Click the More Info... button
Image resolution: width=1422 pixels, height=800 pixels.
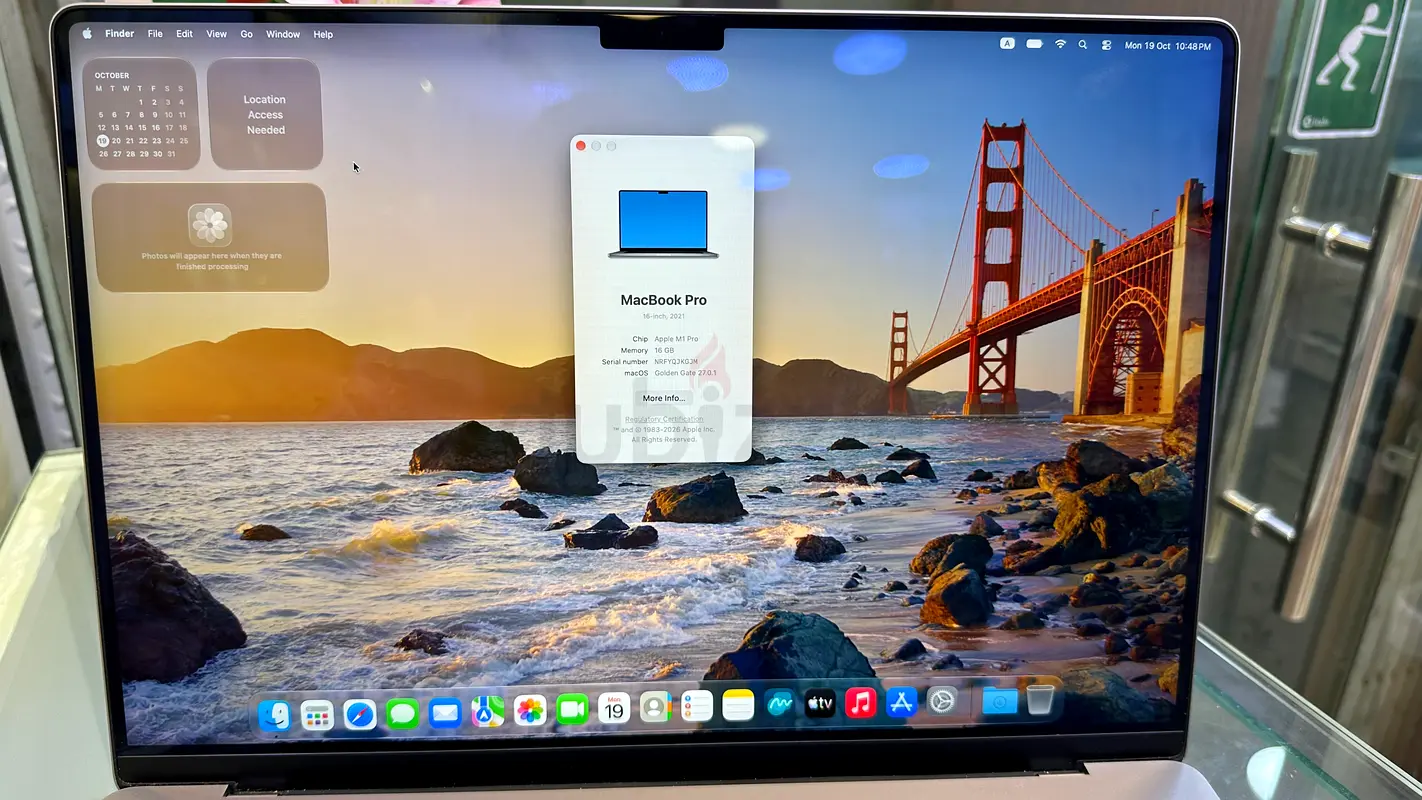coord(663,398)
